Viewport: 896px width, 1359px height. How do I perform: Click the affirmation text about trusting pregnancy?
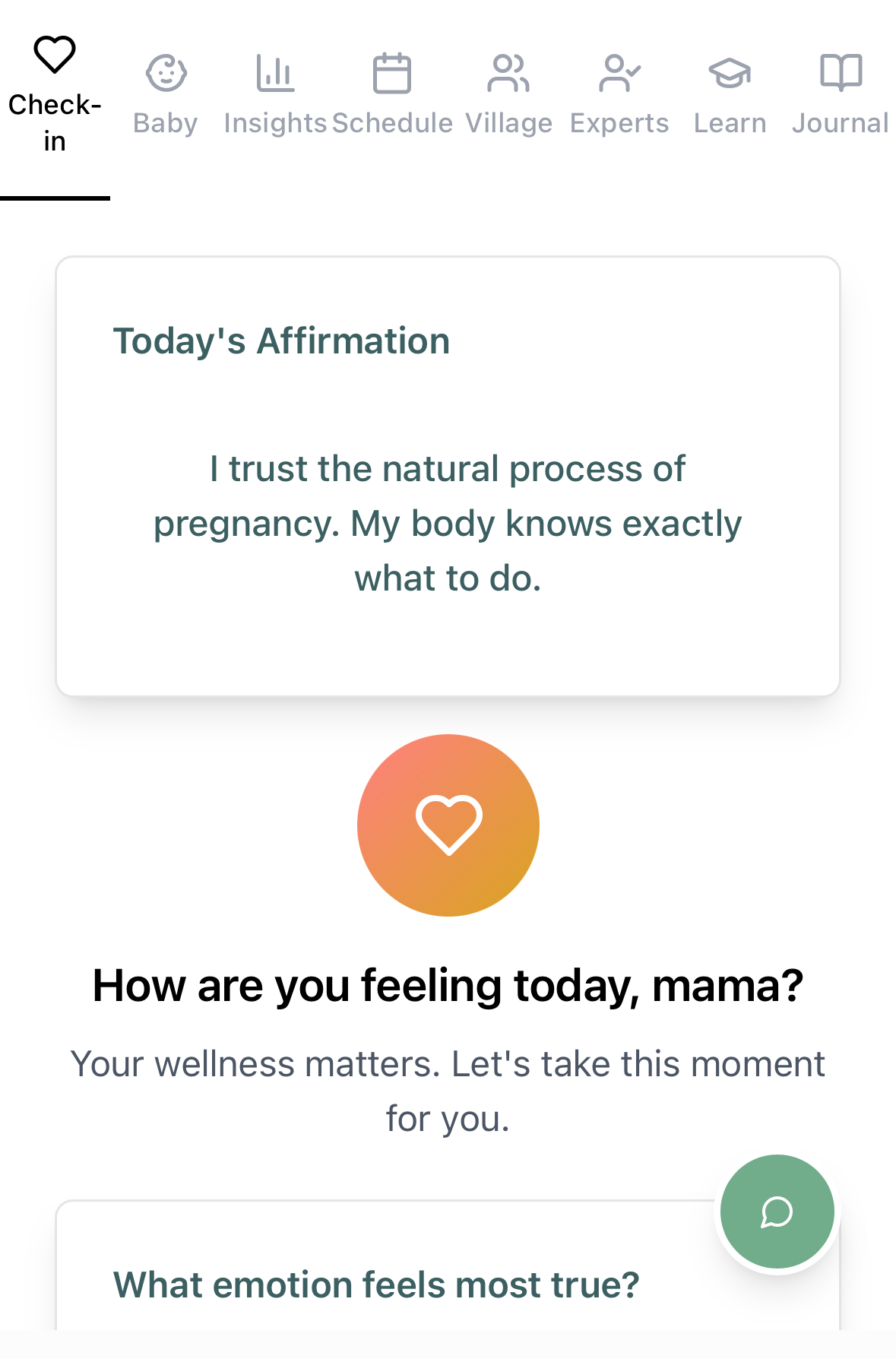tap(448, 523)
